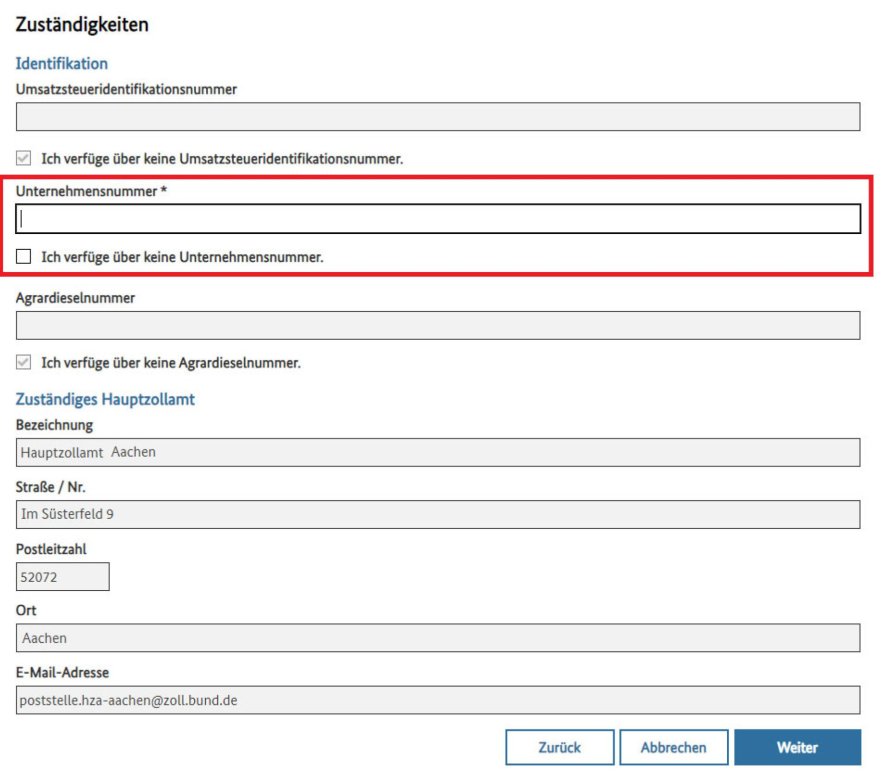Click the 'Zuständigkeiten' page heading
The image size is (894, 776).
tap(82, 26)
